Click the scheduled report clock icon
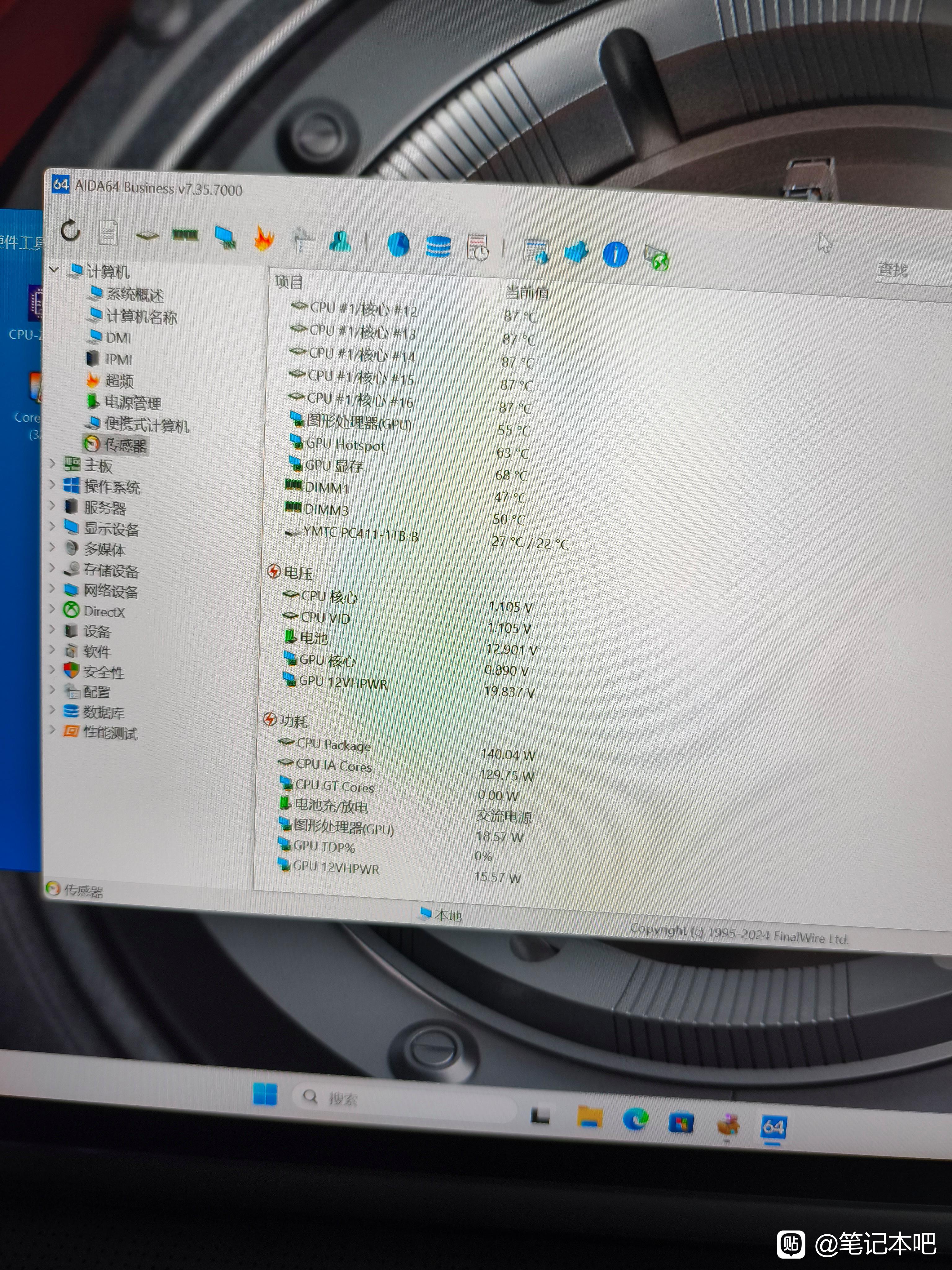 478,248
